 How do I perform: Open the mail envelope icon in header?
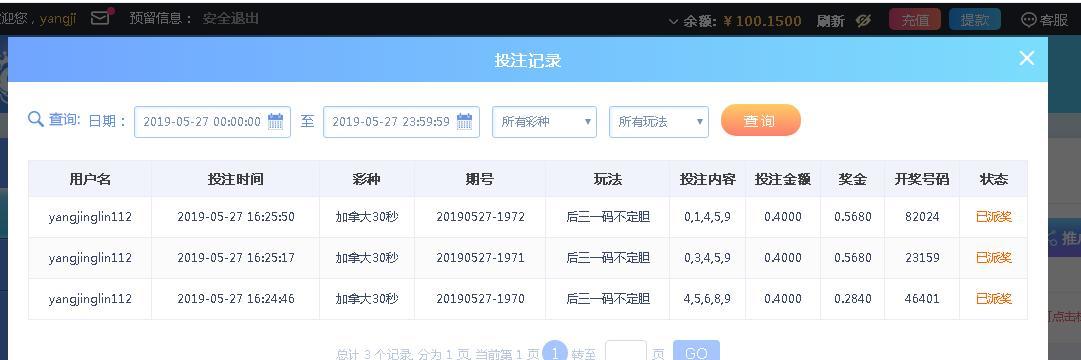tap(101, 19)
